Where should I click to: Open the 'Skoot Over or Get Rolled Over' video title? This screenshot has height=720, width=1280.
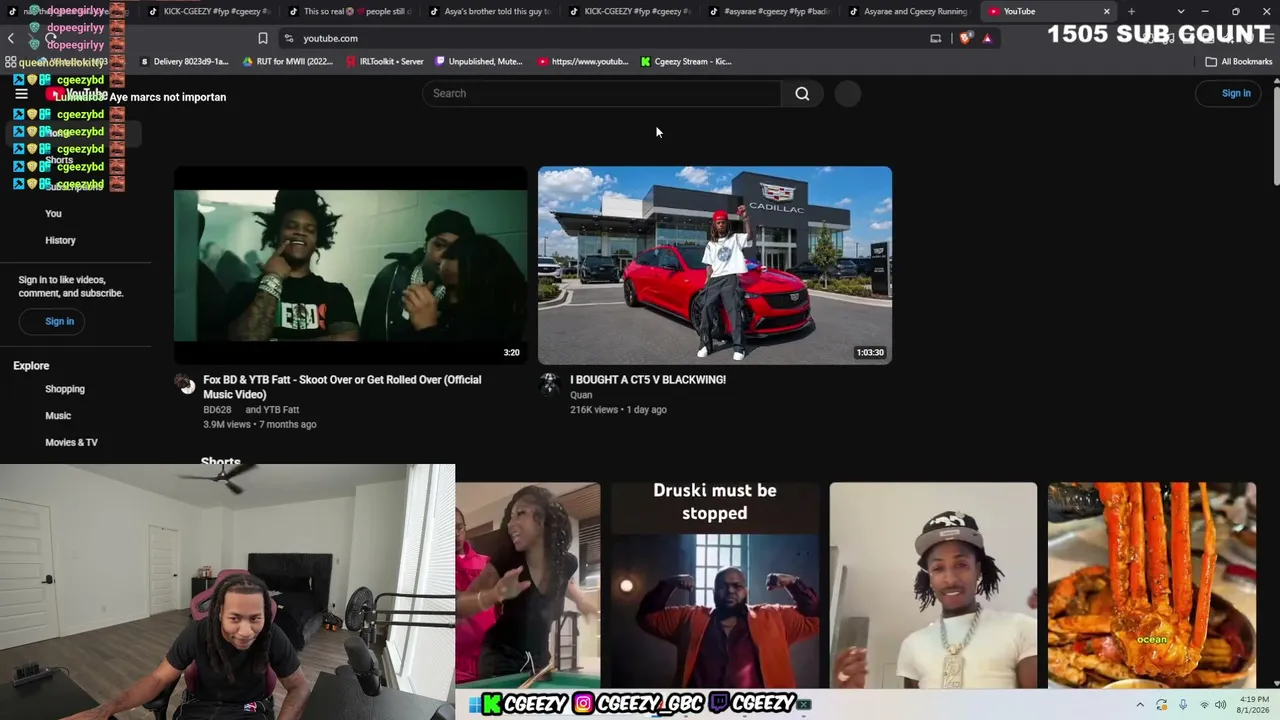[x=342, y=387]
